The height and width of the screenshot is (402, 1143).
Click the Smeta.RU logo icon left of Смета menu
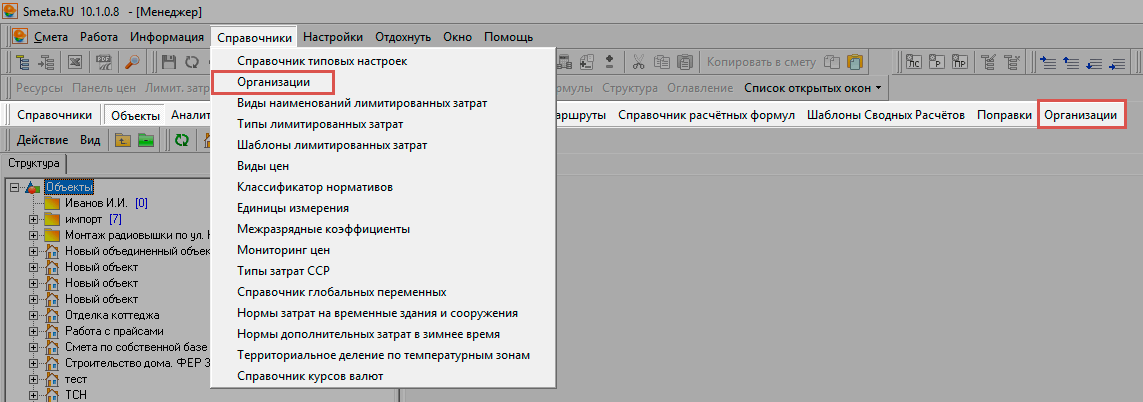coord(20,37)
